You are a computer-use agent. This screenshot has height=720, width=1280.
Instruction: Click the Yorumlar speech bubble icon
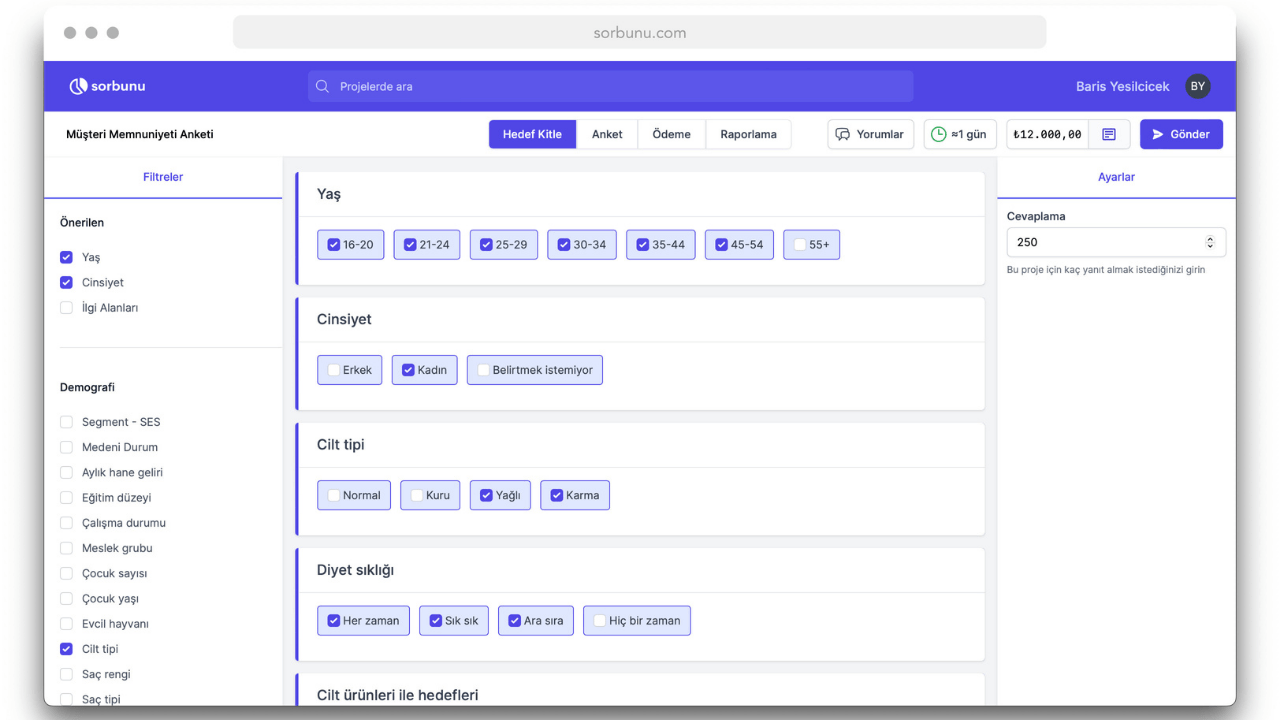pos(843,134)
